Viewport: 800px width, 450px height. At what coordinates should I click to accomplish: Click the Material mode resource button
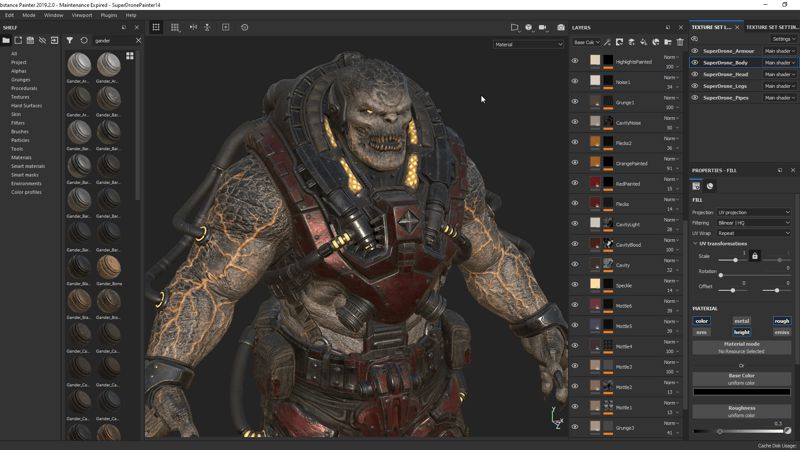(741, 347)
